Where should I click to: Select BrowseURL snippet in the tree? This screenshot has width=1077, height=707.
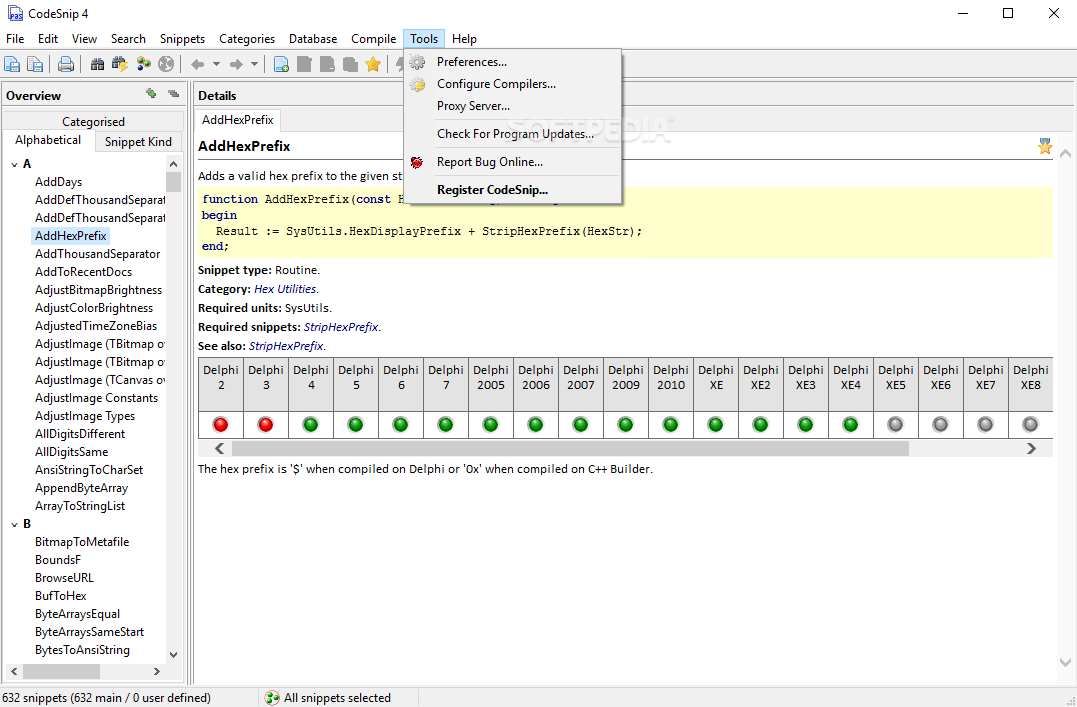(65, 578)
